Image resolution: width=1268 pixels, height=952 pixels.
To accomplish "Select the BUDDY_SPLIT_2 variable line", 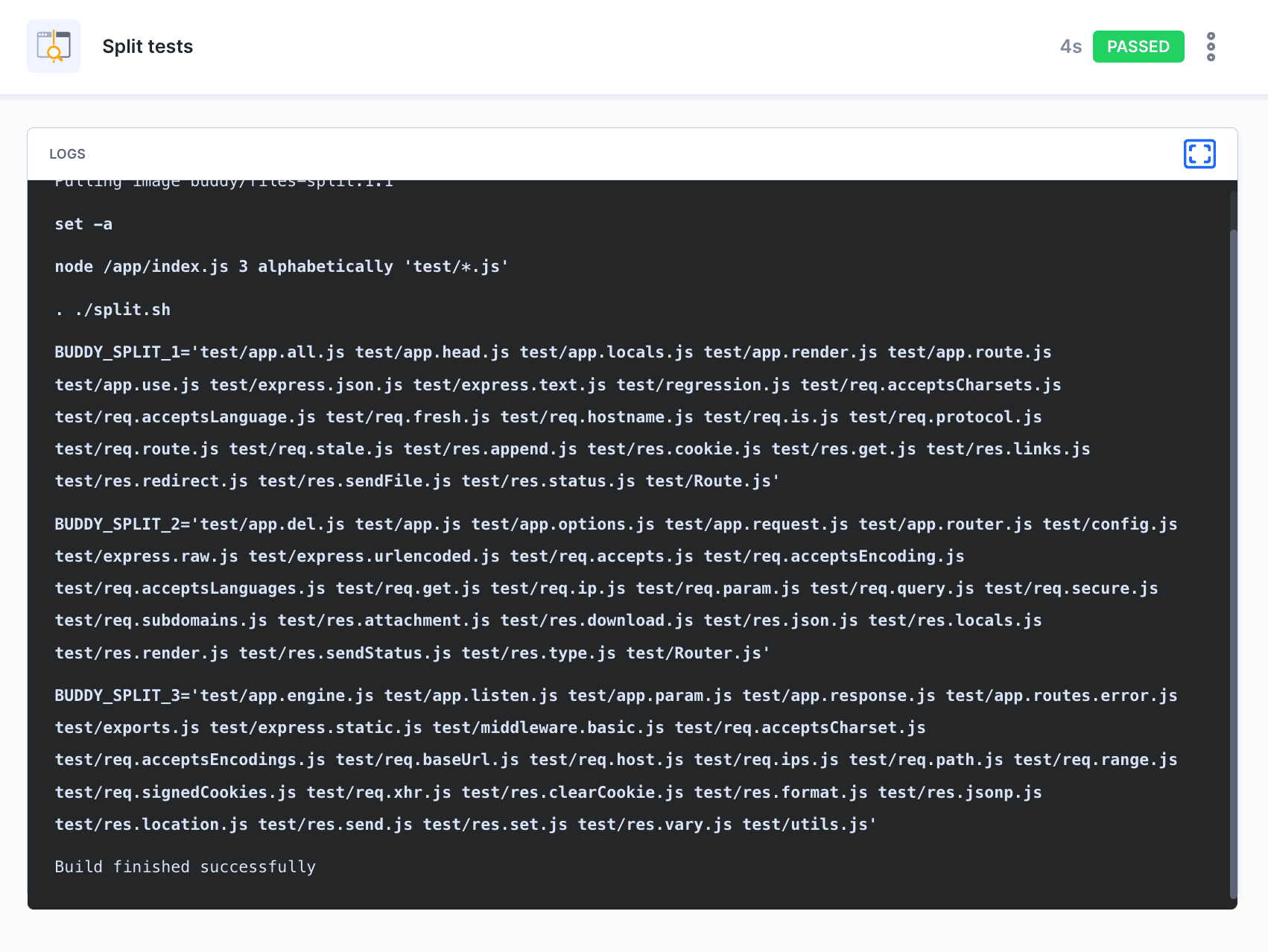I will coord(117,524).
